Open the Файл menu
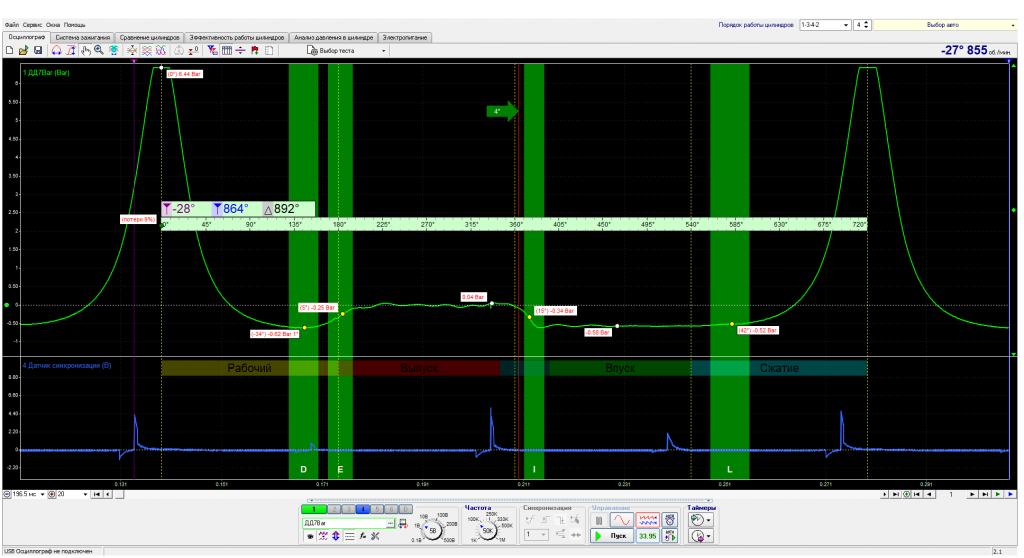This screenshot has width=1024, height=558. [x=12, y=25]
